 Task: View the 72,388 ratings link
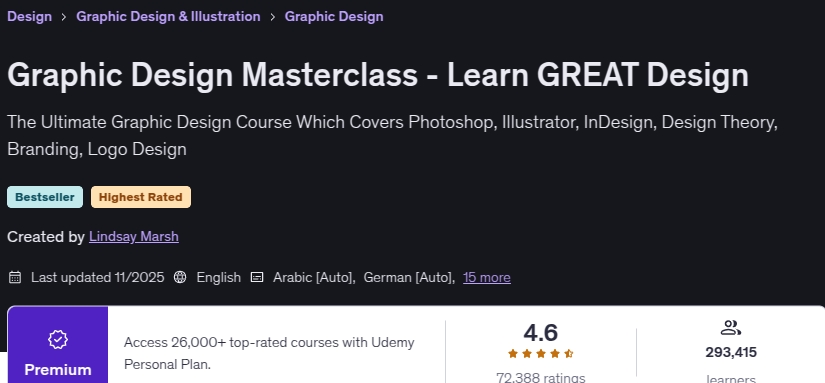[x=540, y=377]
